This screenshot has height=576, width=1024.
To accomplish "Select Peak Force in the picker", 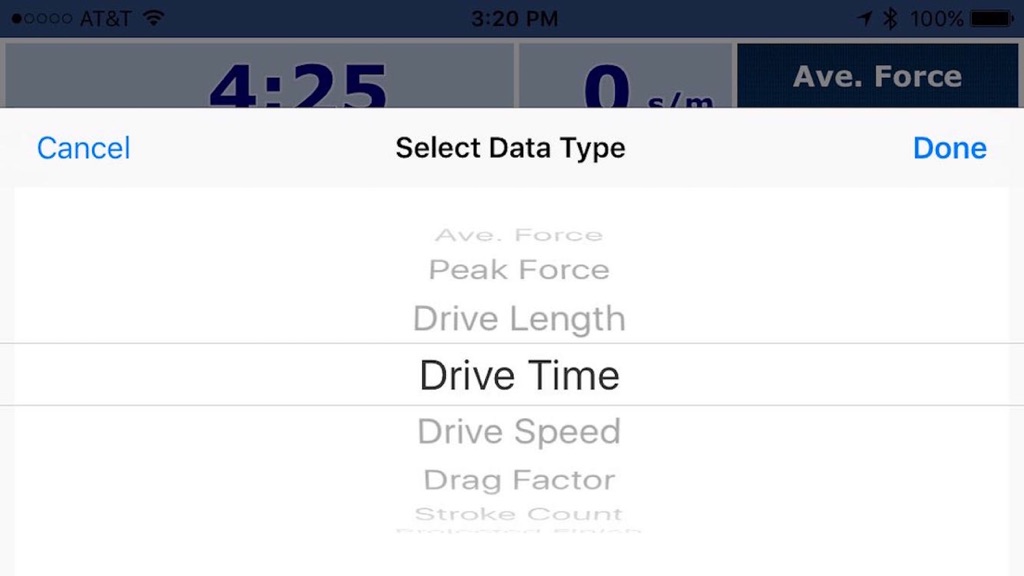I will (x=519, y=270).
